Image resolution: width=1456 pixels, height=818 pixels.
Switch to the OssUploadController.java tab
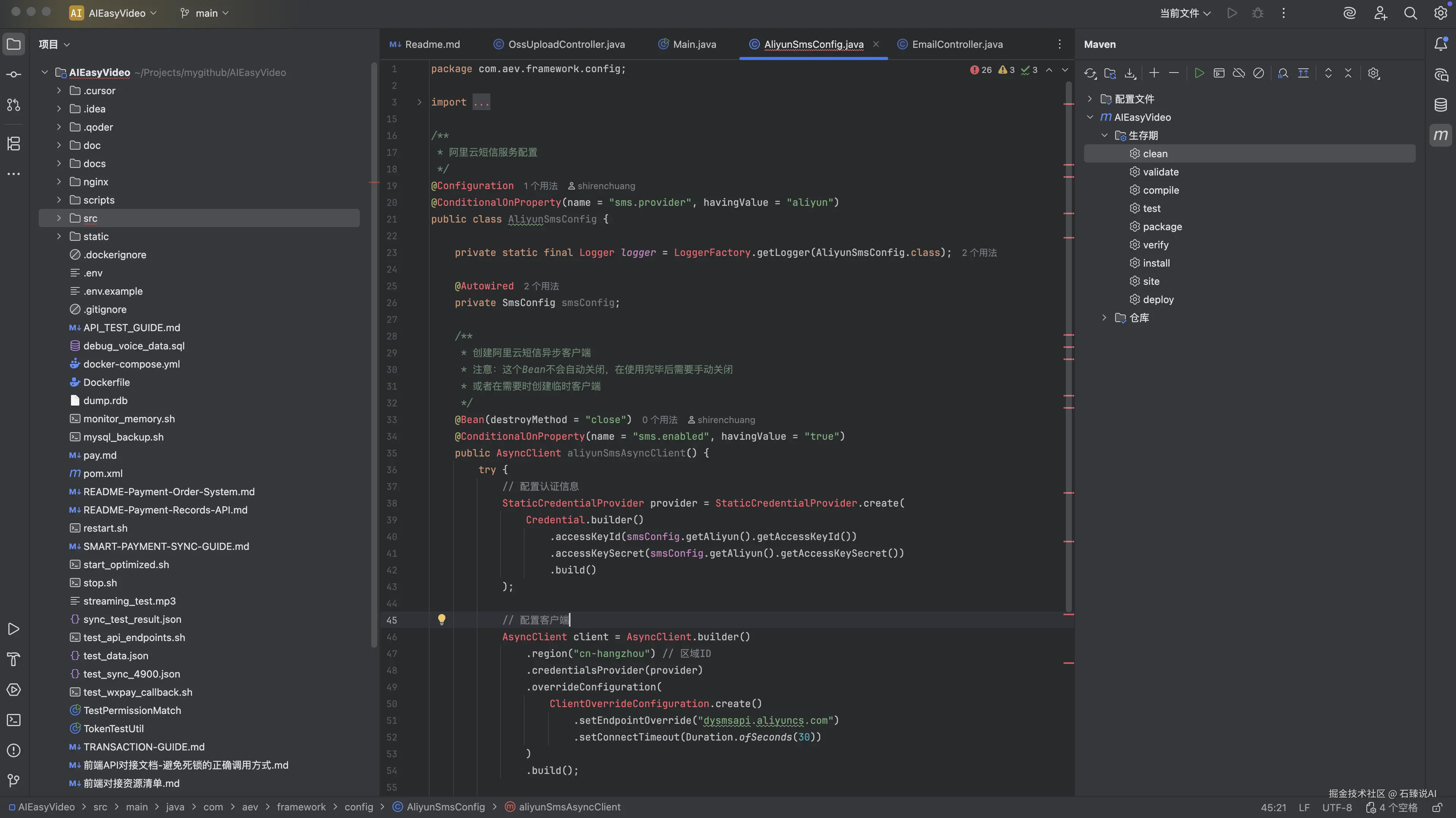(x=566, y=44)
